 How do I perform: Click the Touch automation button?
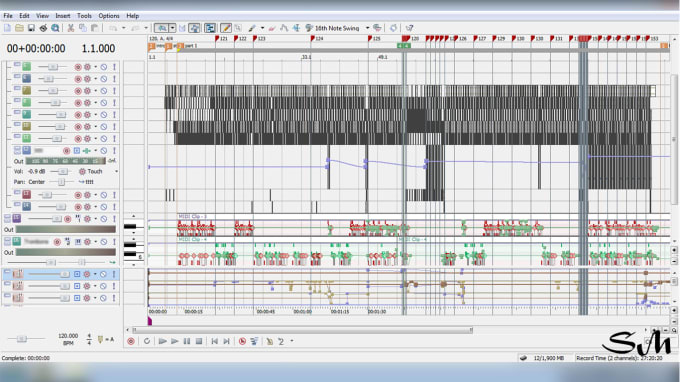click(90, 171)
